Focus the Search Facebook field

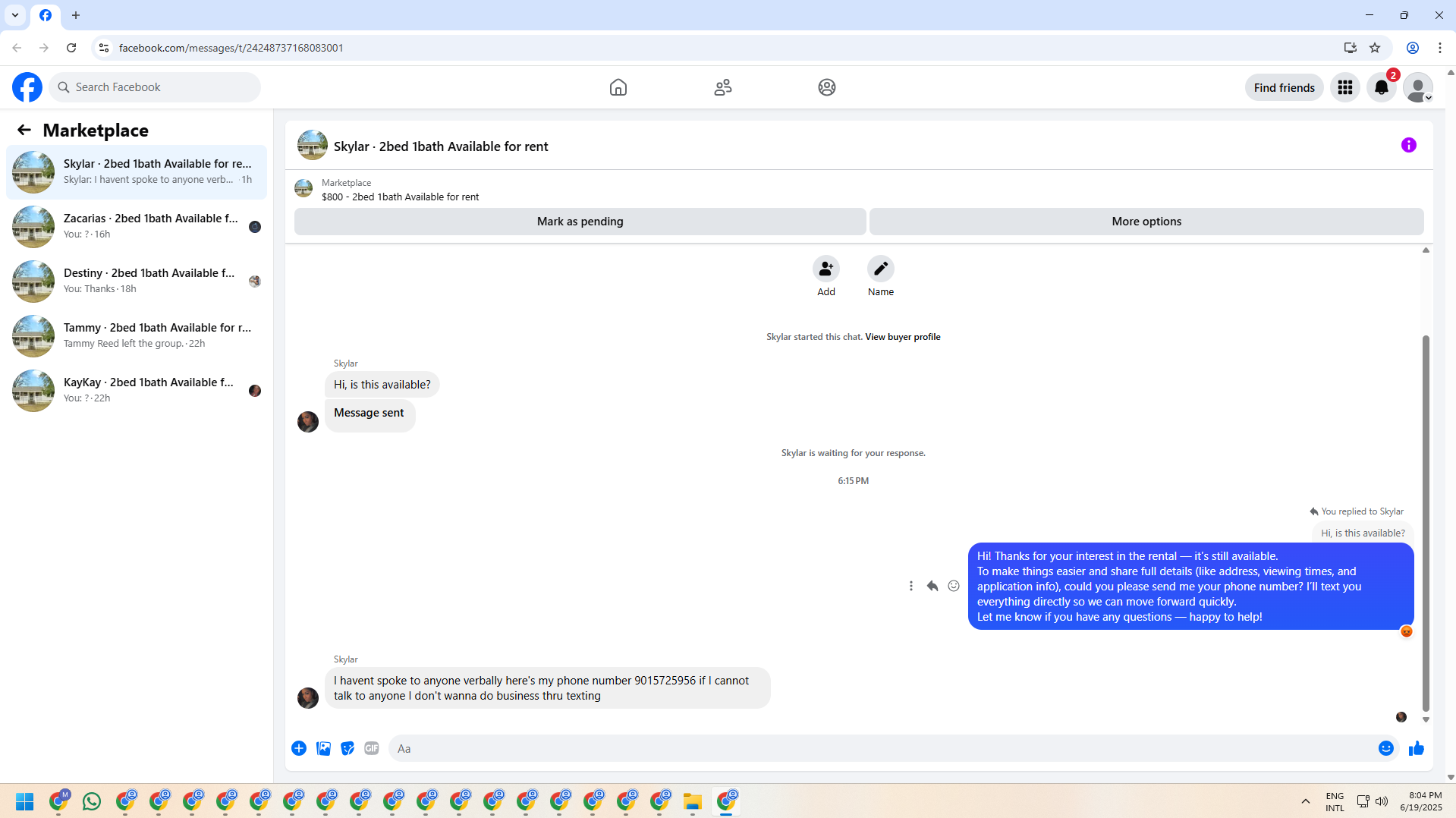click(x=155, y=87)
